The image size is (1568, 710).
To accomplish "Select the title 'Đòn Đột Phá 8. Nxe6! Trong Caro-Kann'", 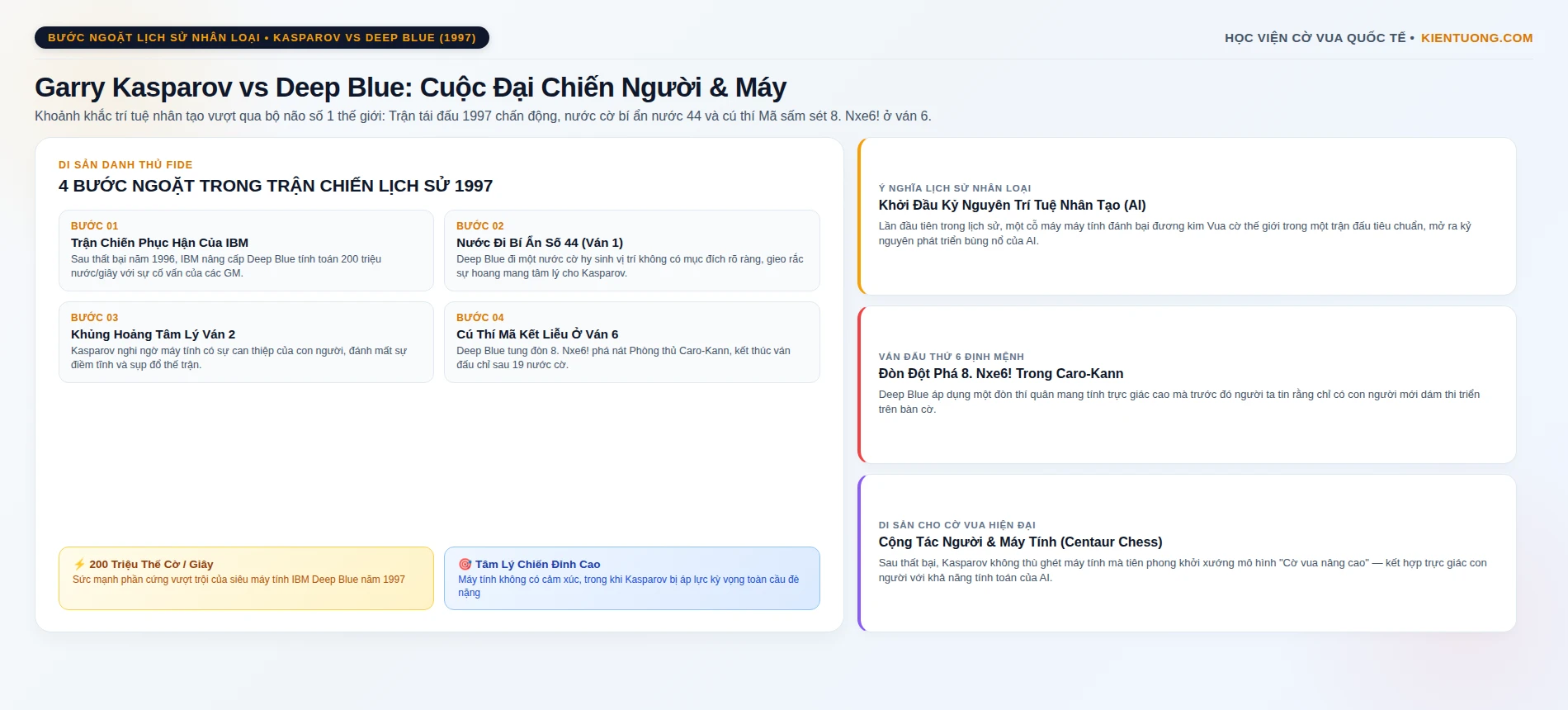I will point(1001,374).
